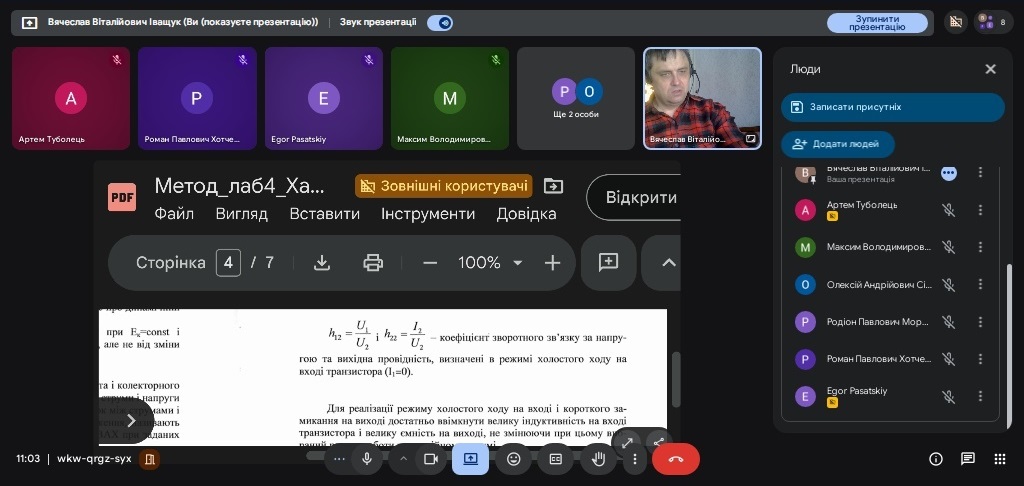The image size is (1024, 486).
Task: Click the move to folder icon
Action: tap(552, 186)
